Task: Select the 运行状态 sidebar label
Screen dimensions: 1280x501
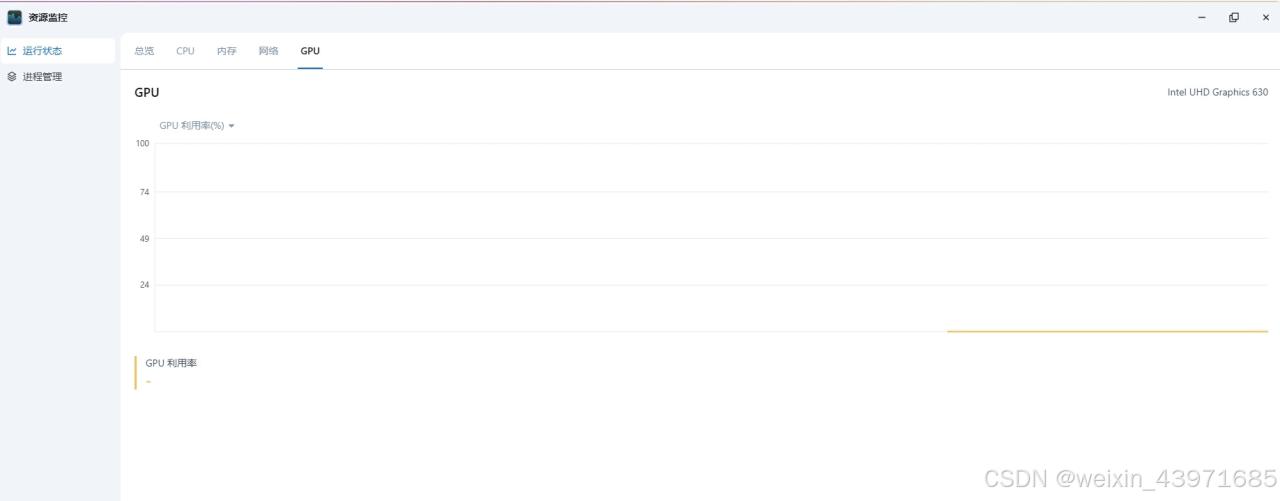Action: coord(42,51)
